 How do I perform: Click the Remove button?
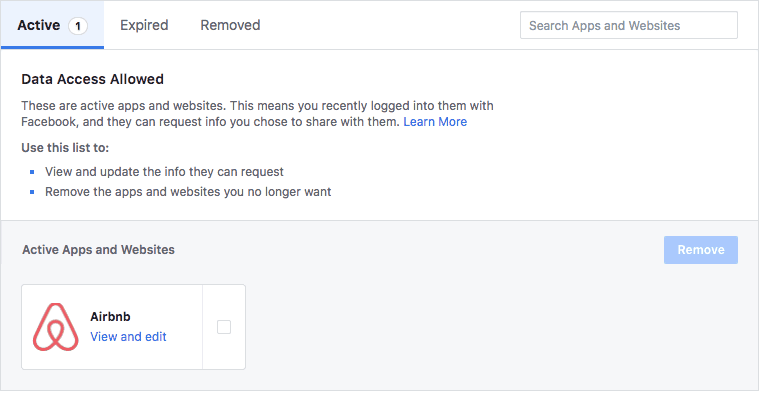tap(701, 250)
